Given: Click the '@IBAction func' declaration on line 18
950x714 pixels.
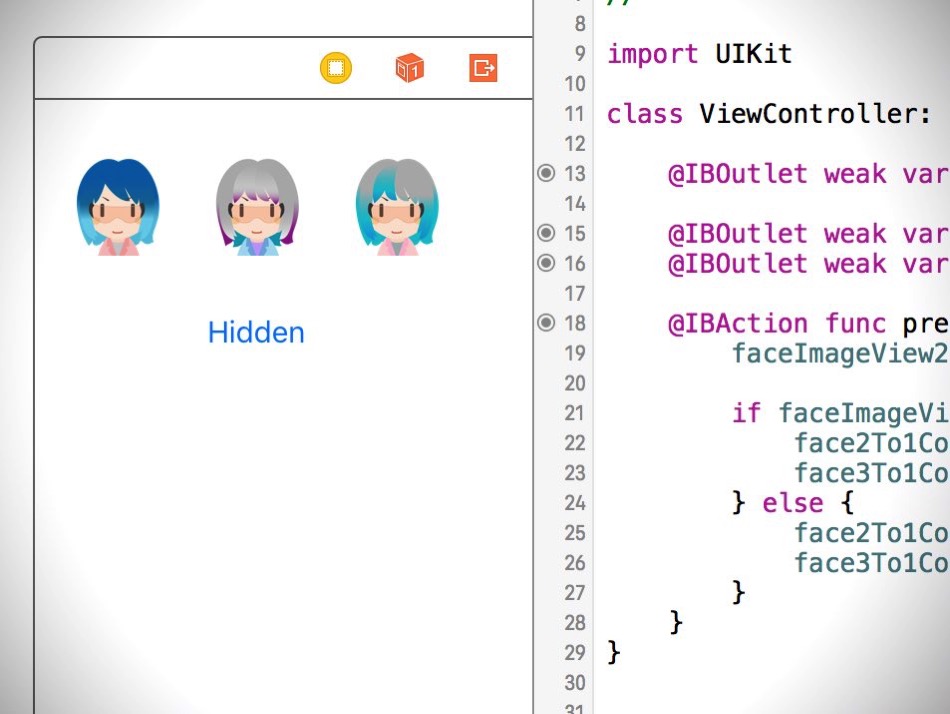Looking at the screenshot, I should 809,323.
